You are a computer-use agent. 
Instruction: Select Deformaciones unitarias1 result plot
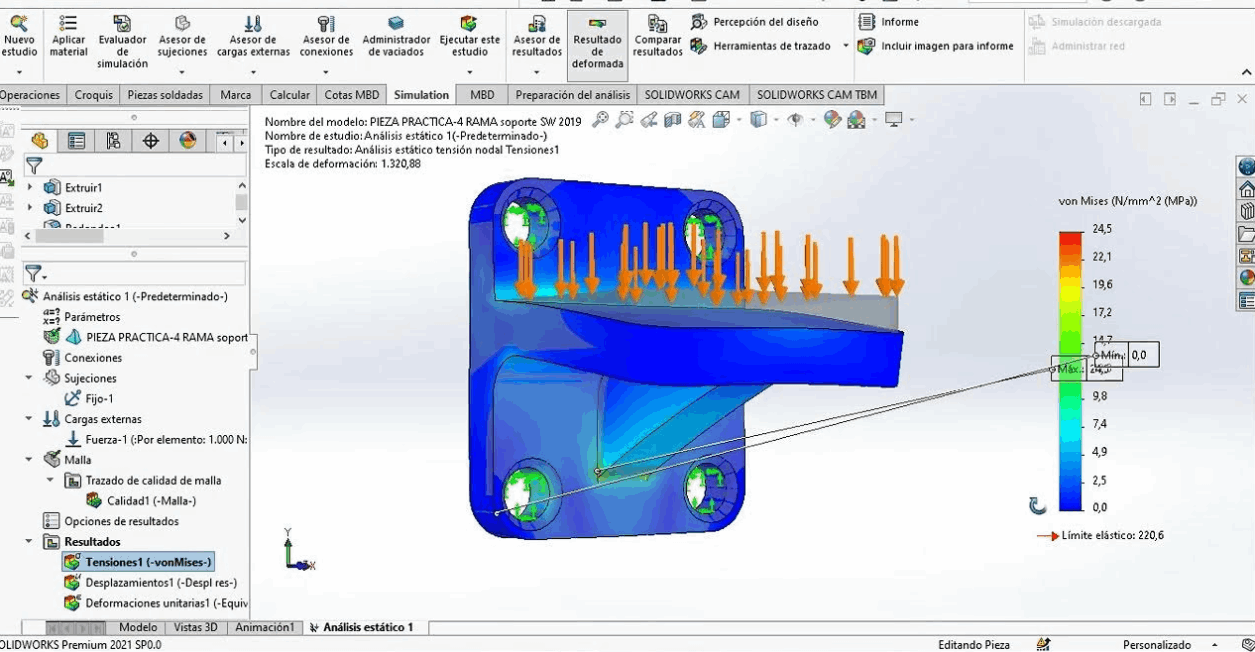[155, 603]
